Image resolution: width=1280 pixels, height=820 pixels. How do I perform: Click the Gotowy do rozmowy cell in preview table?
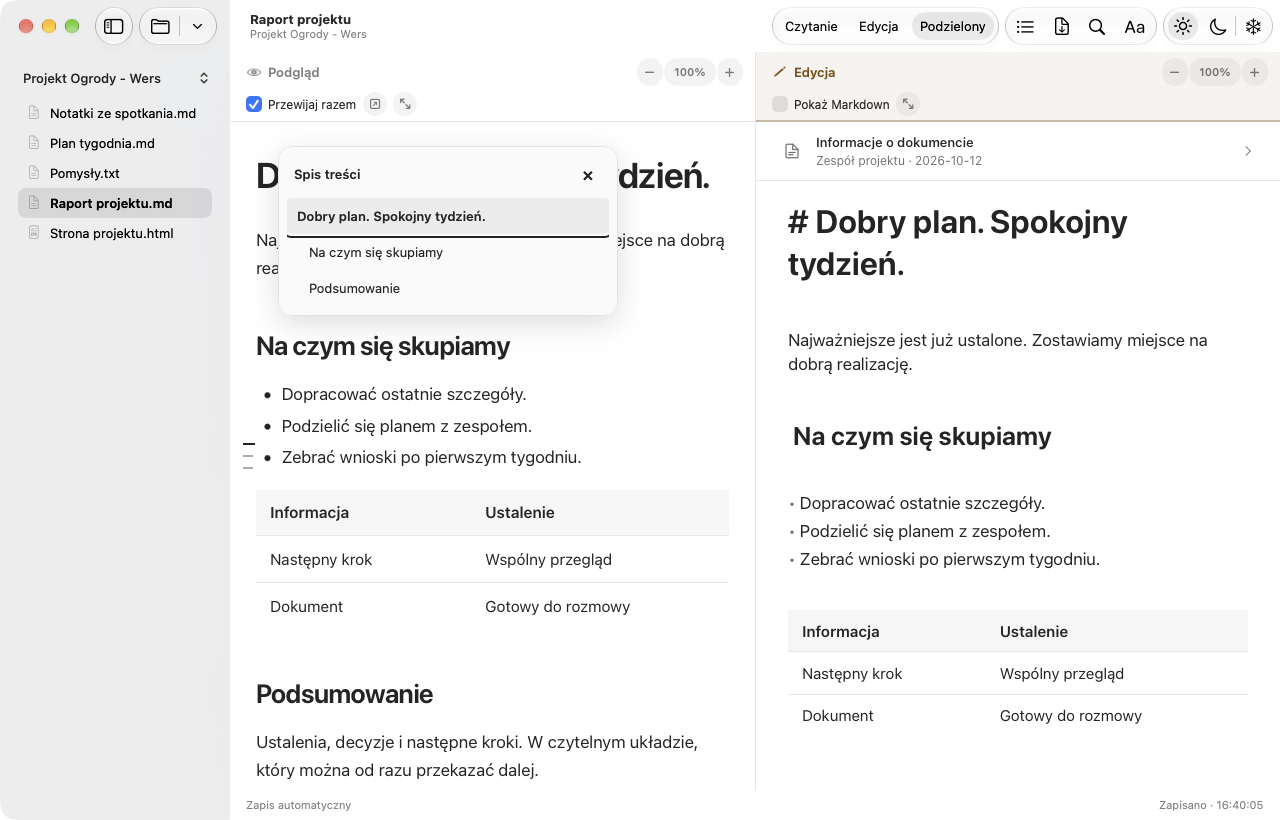click(x=558, y=607)
